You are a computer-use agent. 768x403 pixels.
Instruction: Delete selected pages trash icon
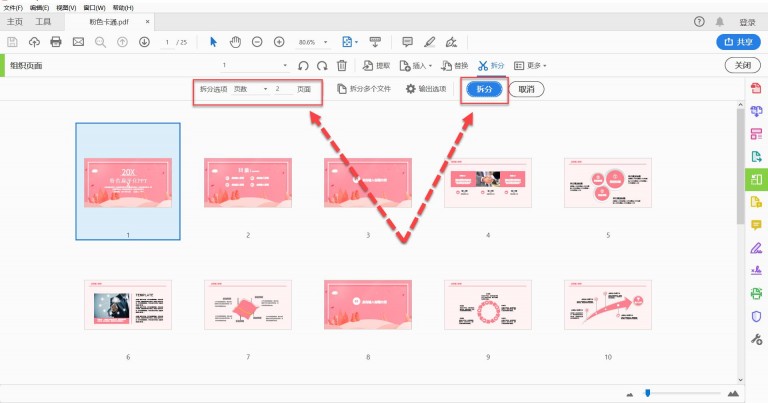[x=342, y=66]
